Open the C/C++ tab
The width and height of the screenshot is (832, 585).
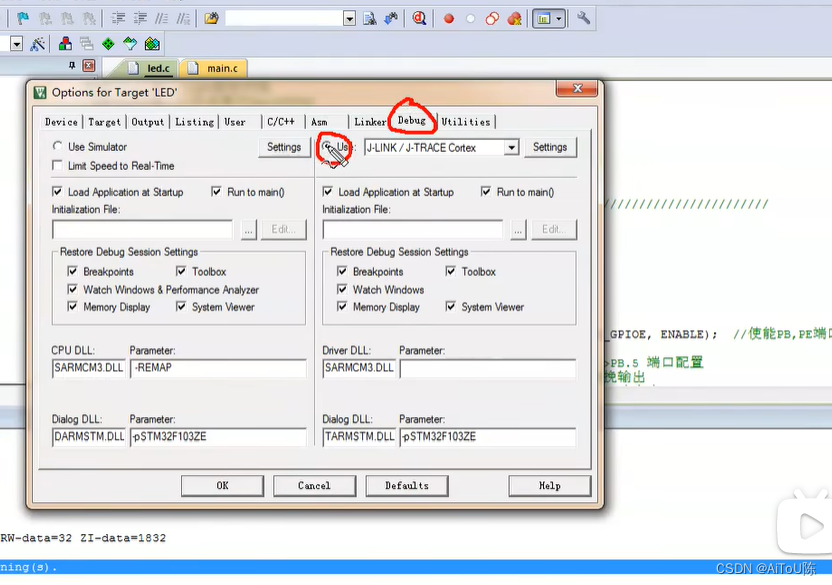point(281,122)
